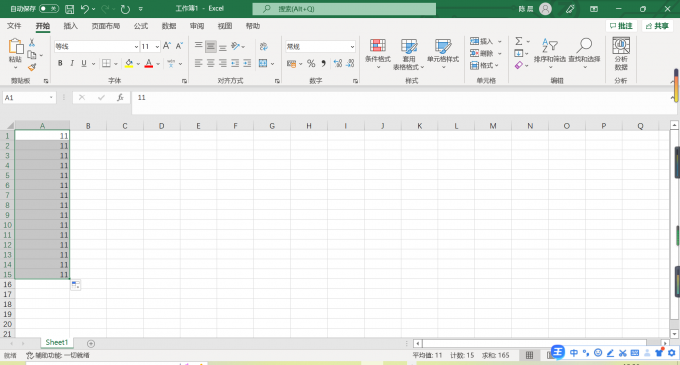Click the Wrap Text icon

pyautogui.click(x=264, y=46)
